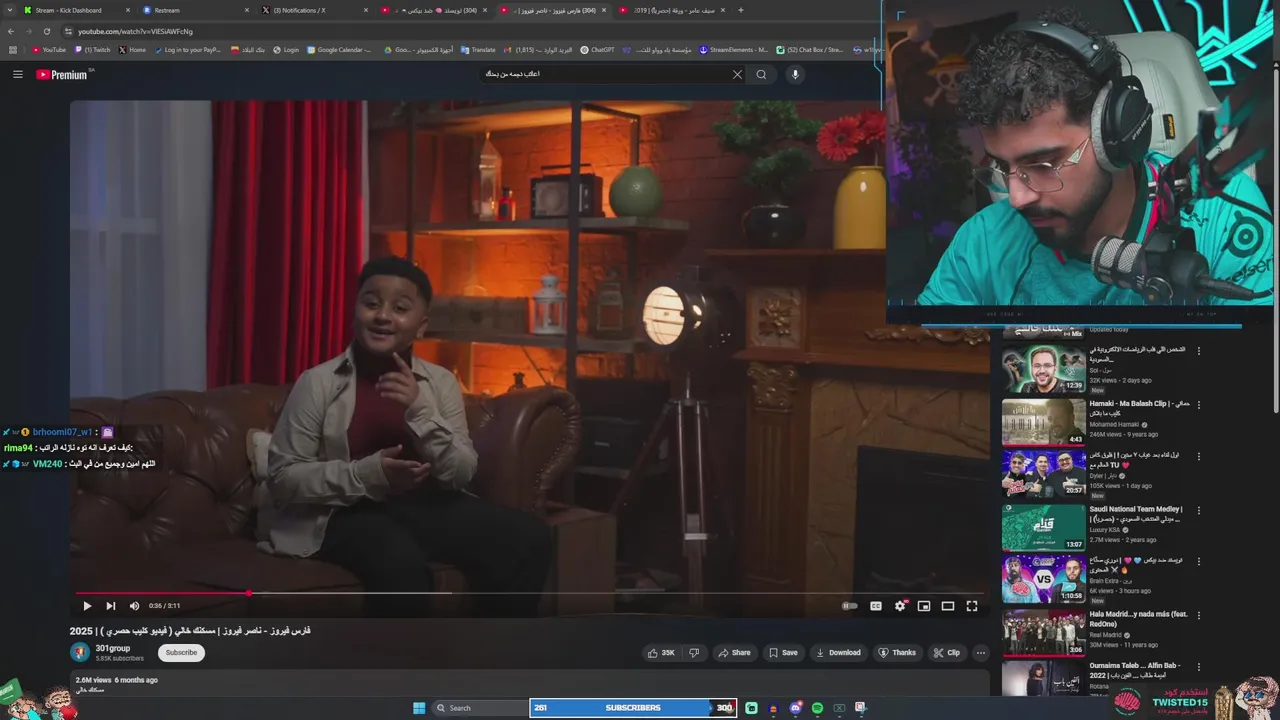Open the YouTube bookmark

[x=49, y=50]
